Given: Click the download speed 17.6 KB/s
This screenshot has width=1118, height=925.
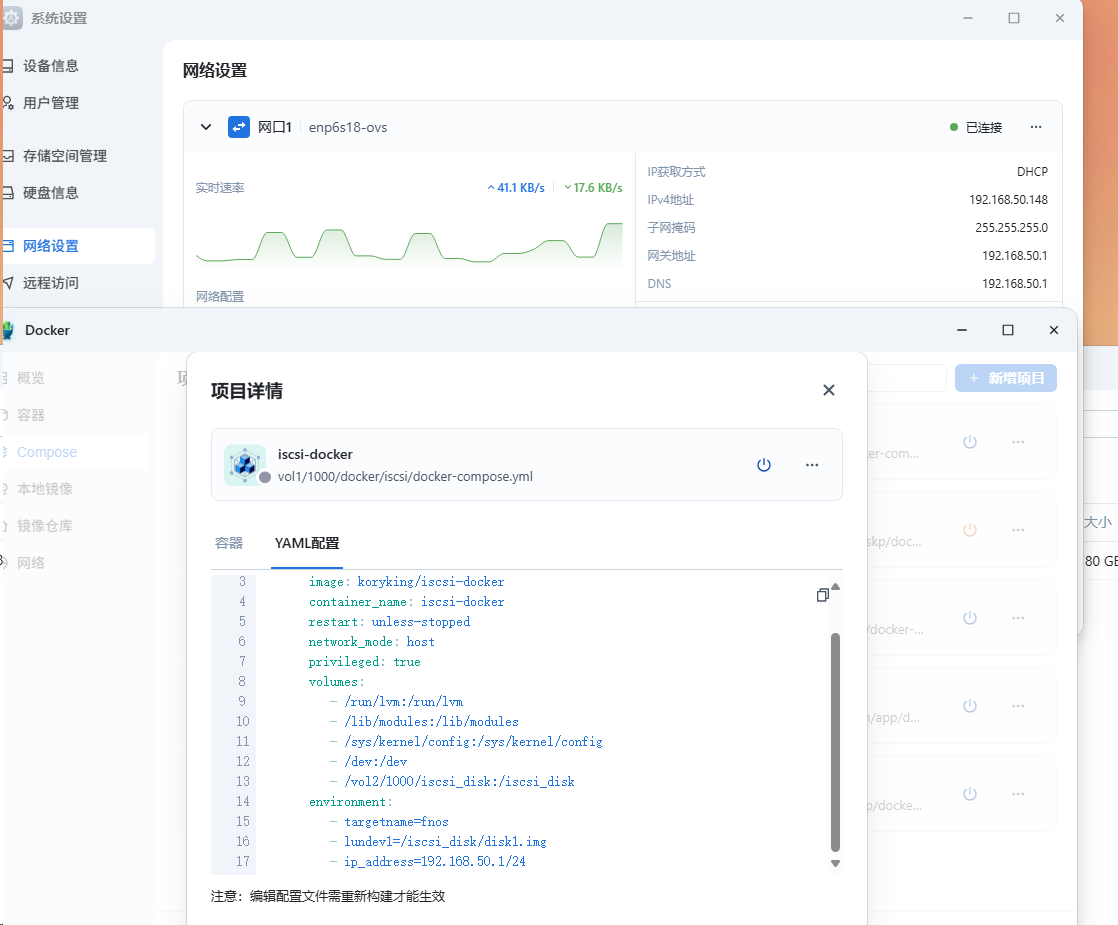Looking at the screenshot, I should click(x=593, y=188).
